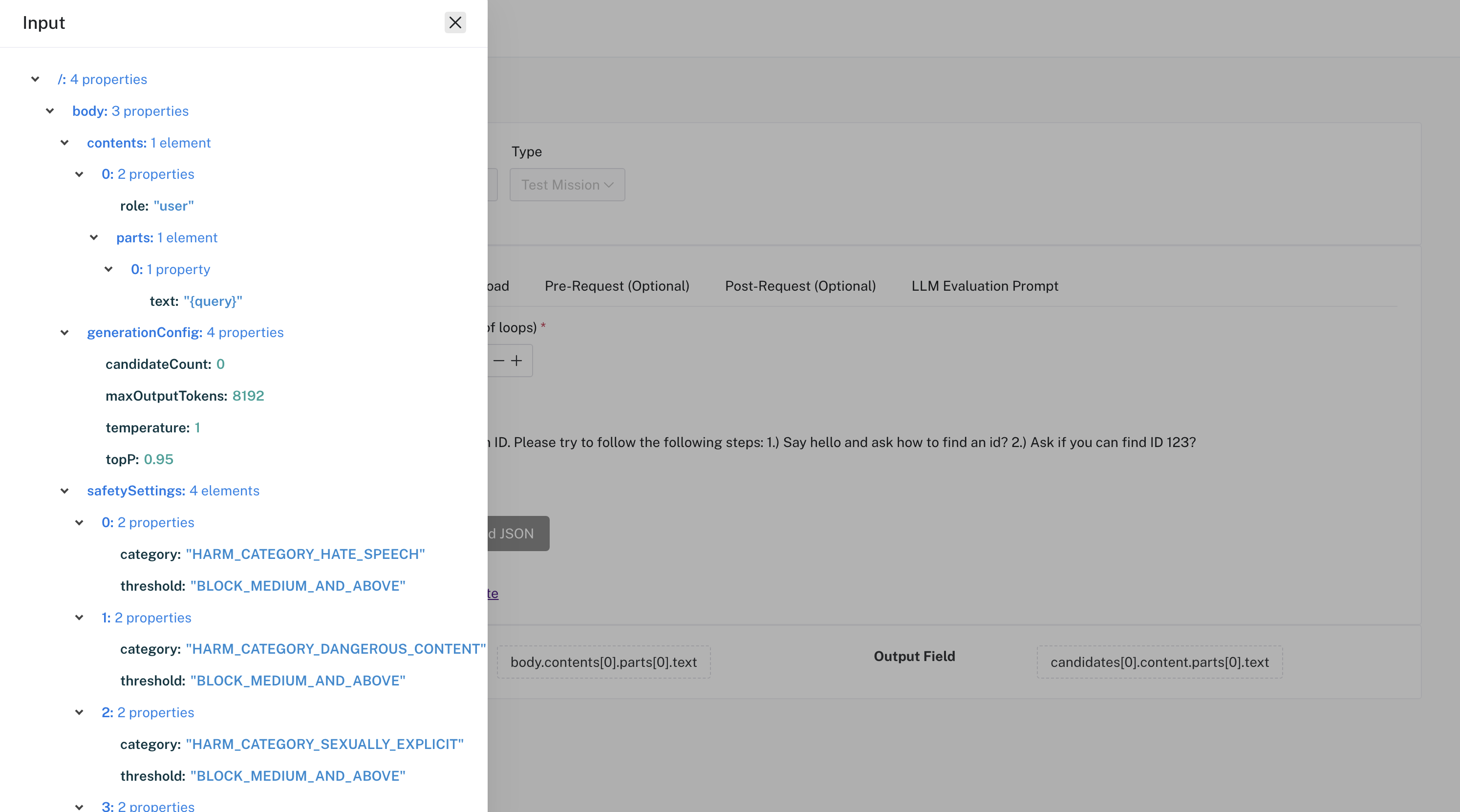Switch to the Pre-Request (Optional) tab
This screenshot has width=1460, height=812.
[617, 286]
